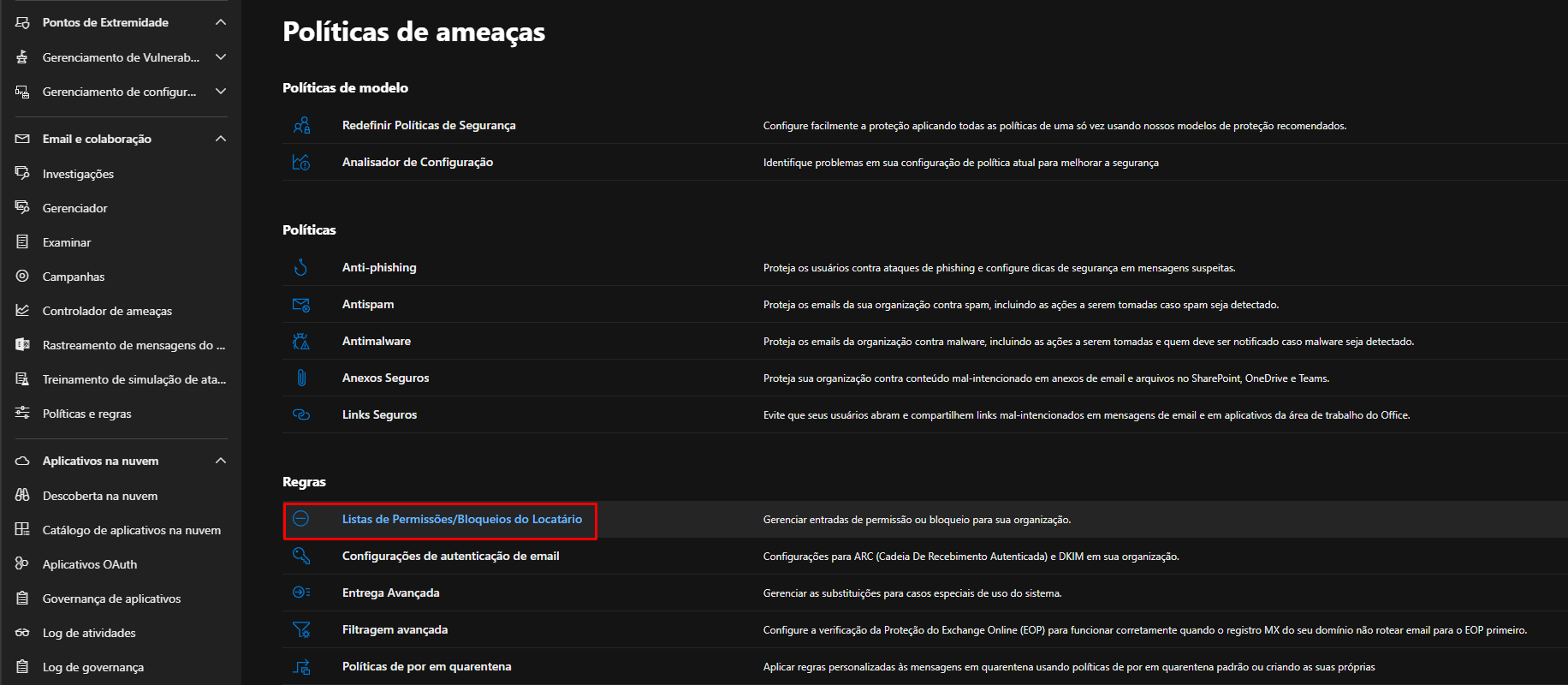Expand Gerenciamento de Vulnerabilidades menu chevron
The image size is (1568, 685).
[221, 57]
